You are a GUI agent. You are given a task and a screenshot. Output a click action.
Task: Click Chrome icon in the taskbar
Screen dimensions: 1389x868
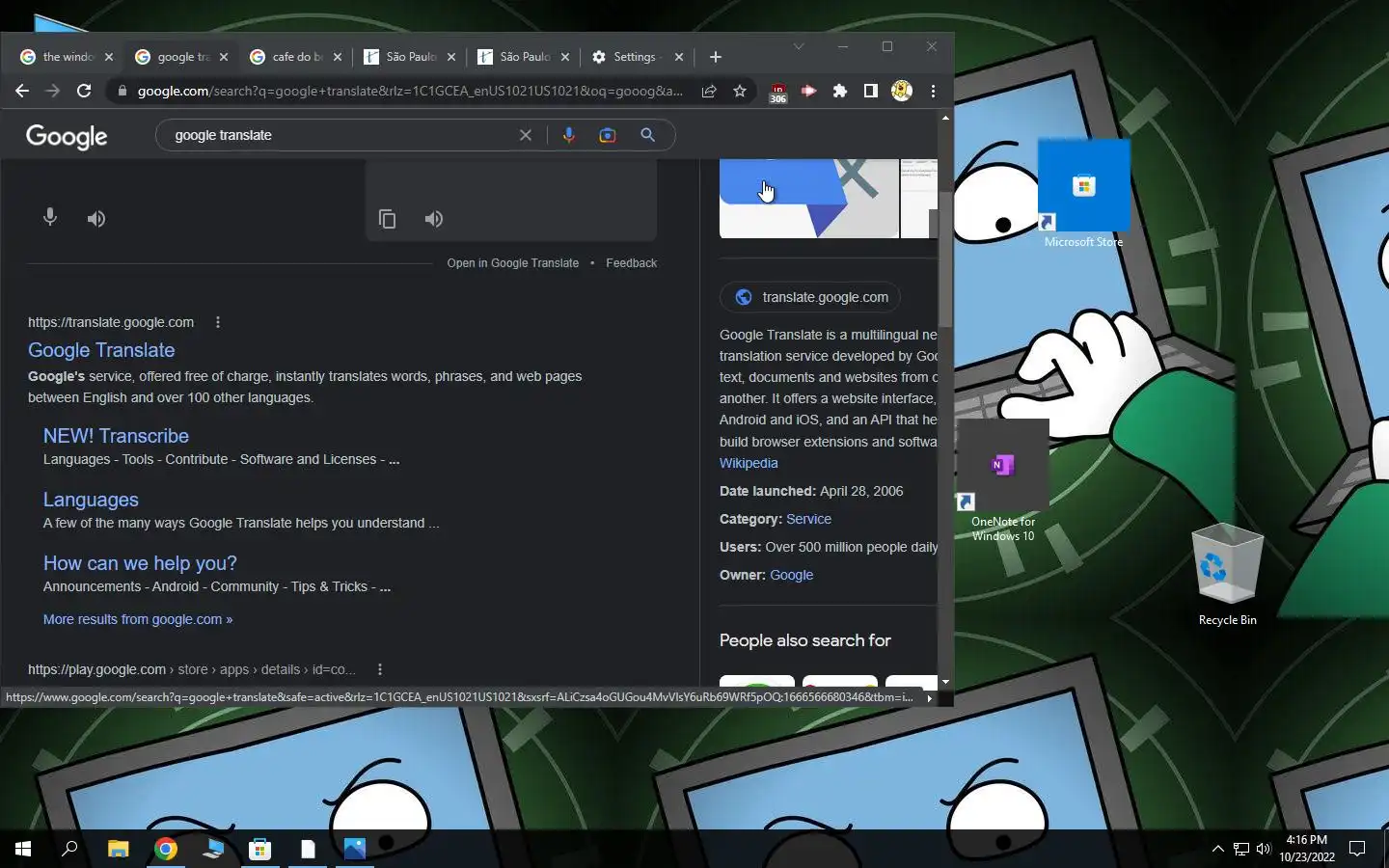coord(166,849)
